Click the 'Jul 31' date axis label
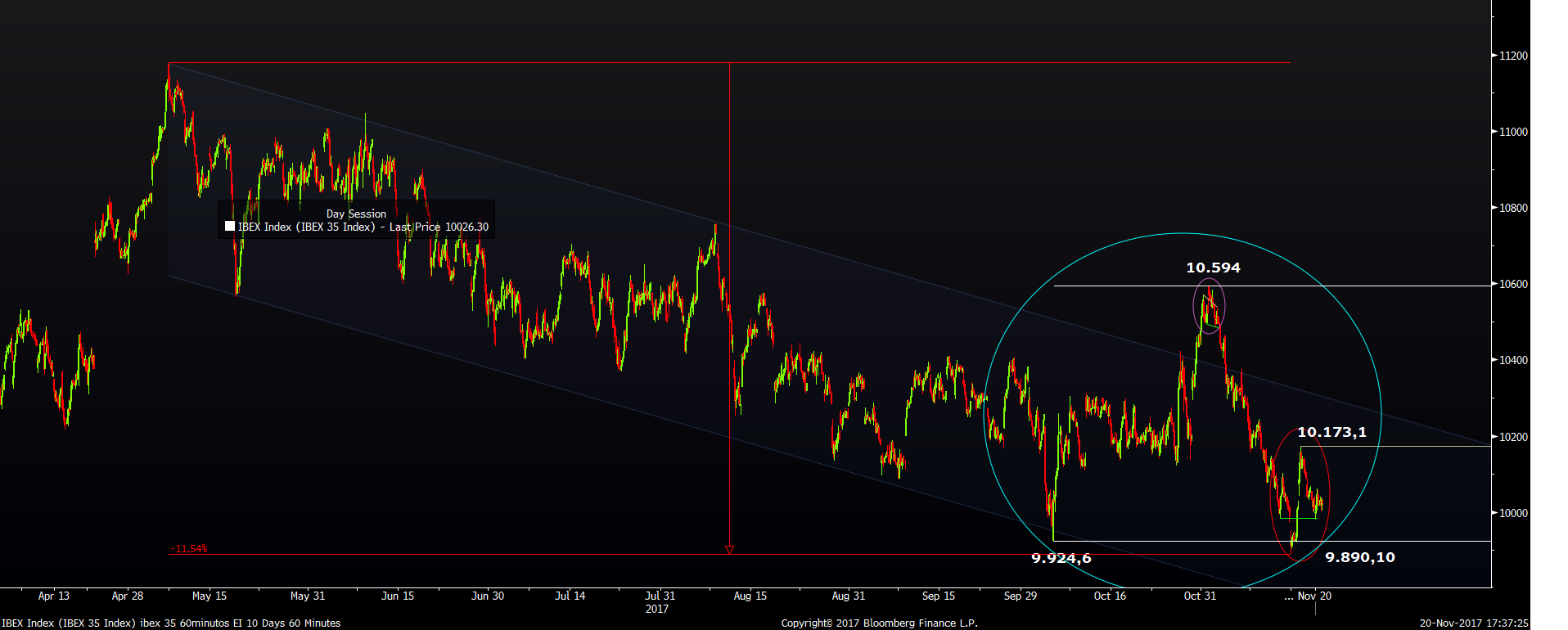Image resolution: width=1568 pixels, height=630 pixels. pyautogui.click(x=660, y=596)
